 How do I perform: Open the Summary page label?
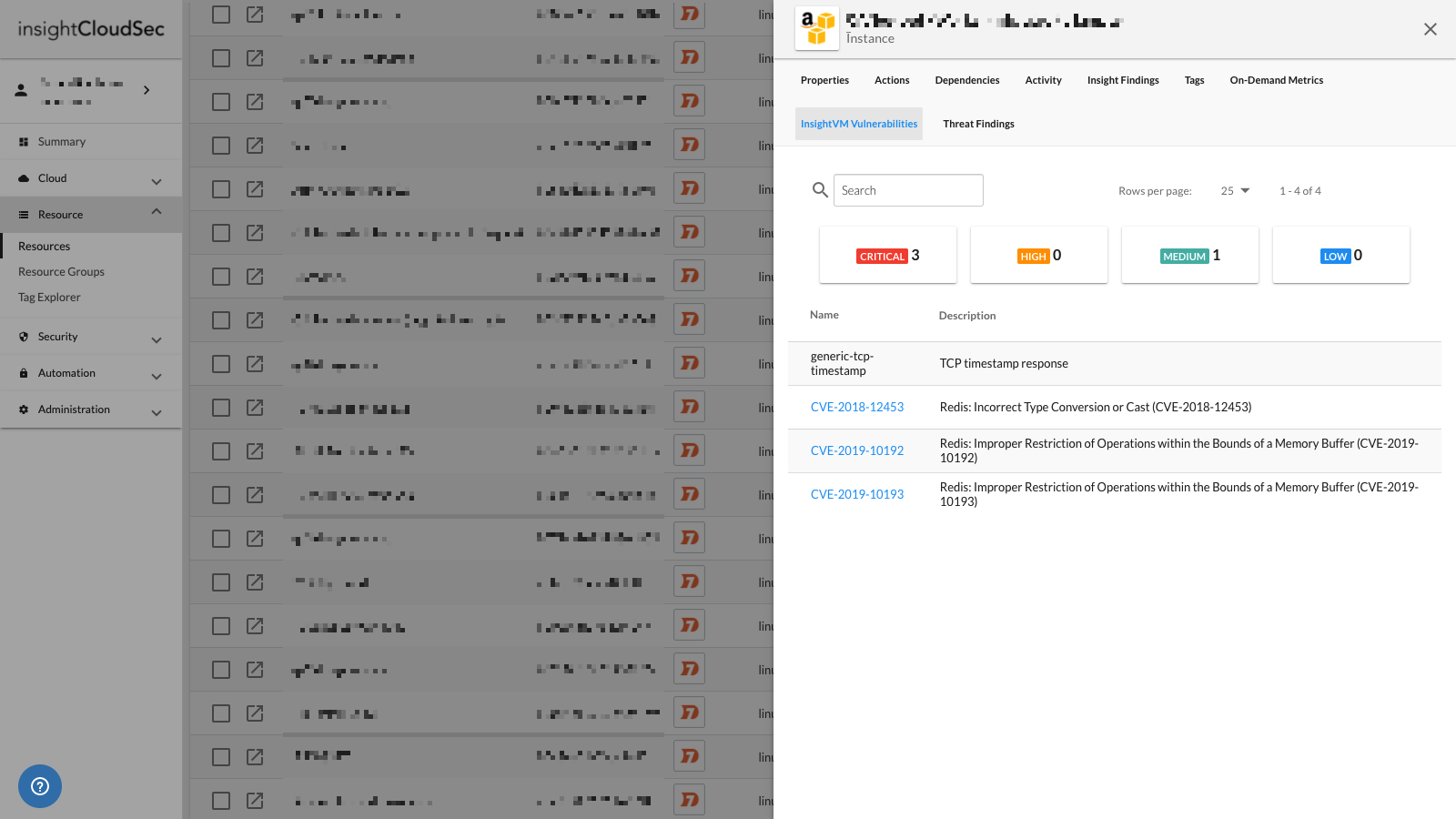point(62,142)
